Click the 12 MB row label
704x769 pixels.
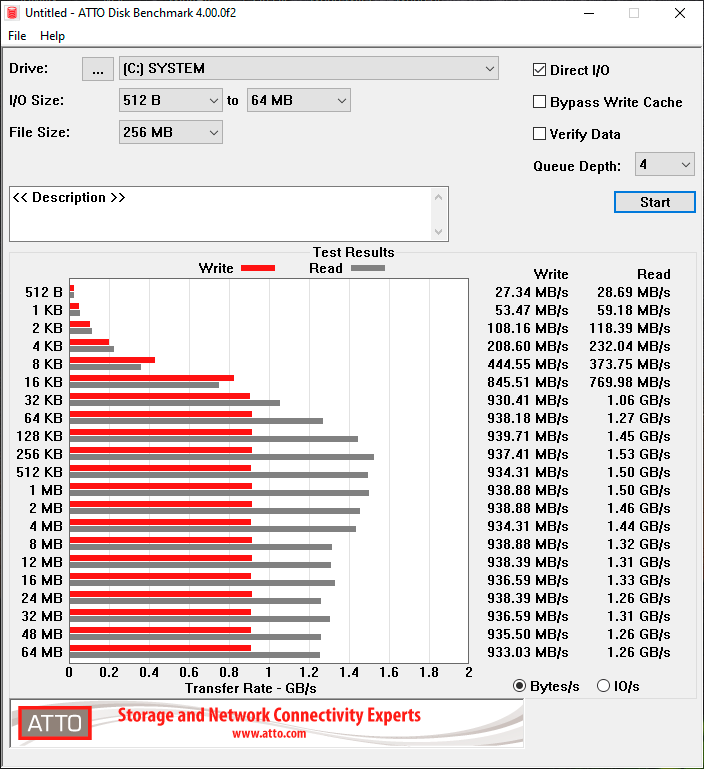(x=42, y=562)
